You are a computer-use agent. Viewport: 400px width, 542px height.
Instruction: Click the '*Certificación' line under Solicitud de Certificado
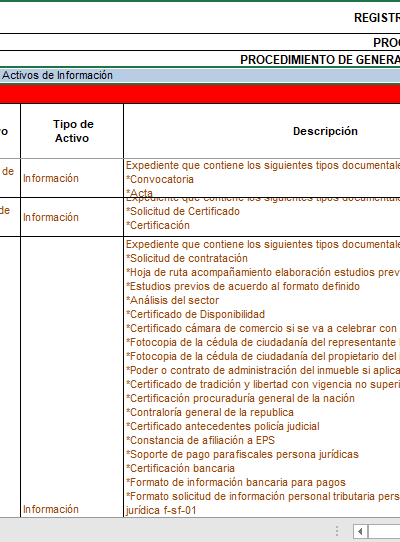pyautogui.click(x=158, y=225)
